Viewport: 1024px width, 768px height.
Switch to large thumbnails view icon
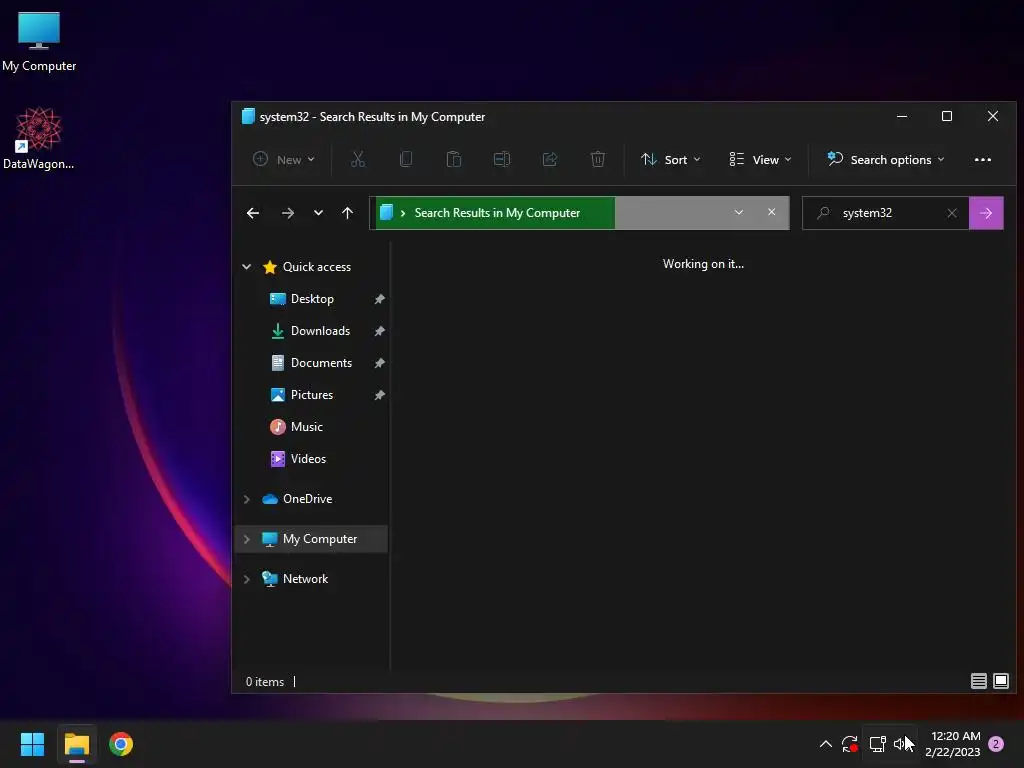tap(1000, 681)
